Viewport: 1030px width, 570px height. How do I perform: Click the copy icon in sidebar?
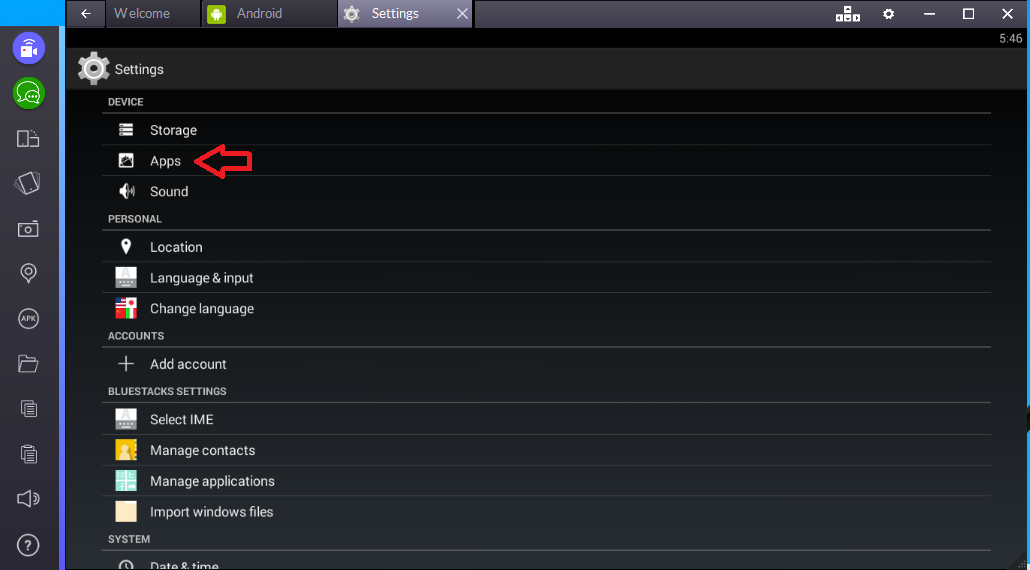(x=28, y=408)
